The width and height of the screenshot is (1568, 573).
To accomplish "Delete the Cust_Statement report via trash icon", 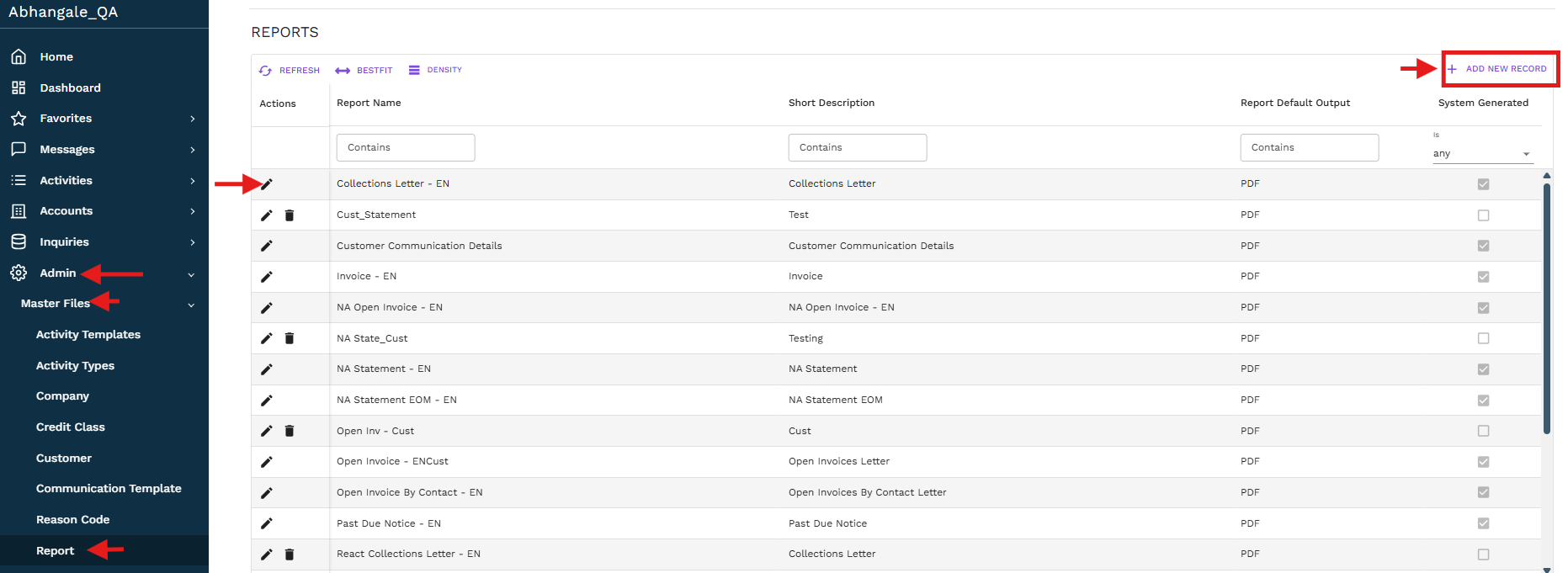I will pos(290,215).
